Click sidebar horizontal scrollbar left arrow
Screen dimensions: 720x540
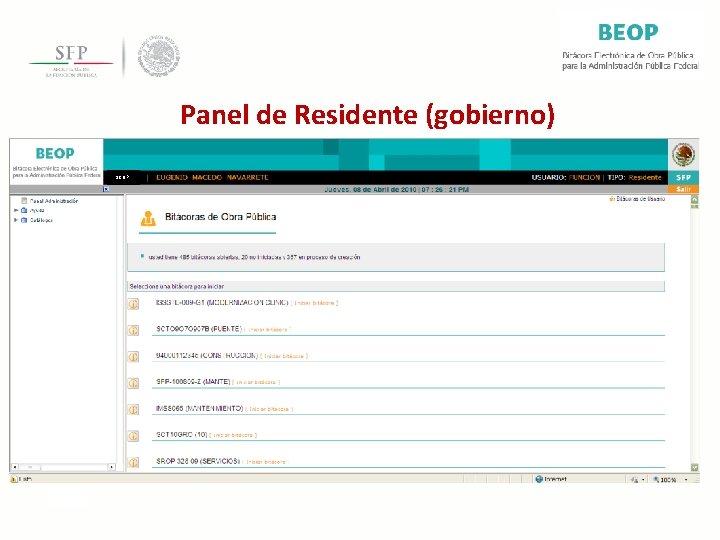click(15, 467)
